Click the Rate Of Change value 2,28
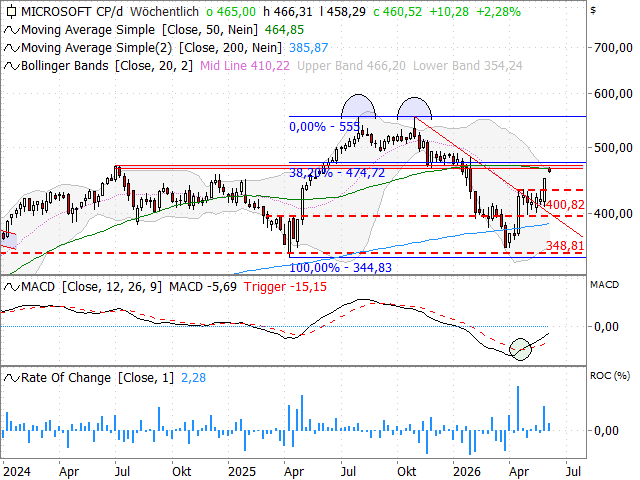Viewport: 640px width, 480px height. coord(193,378)
